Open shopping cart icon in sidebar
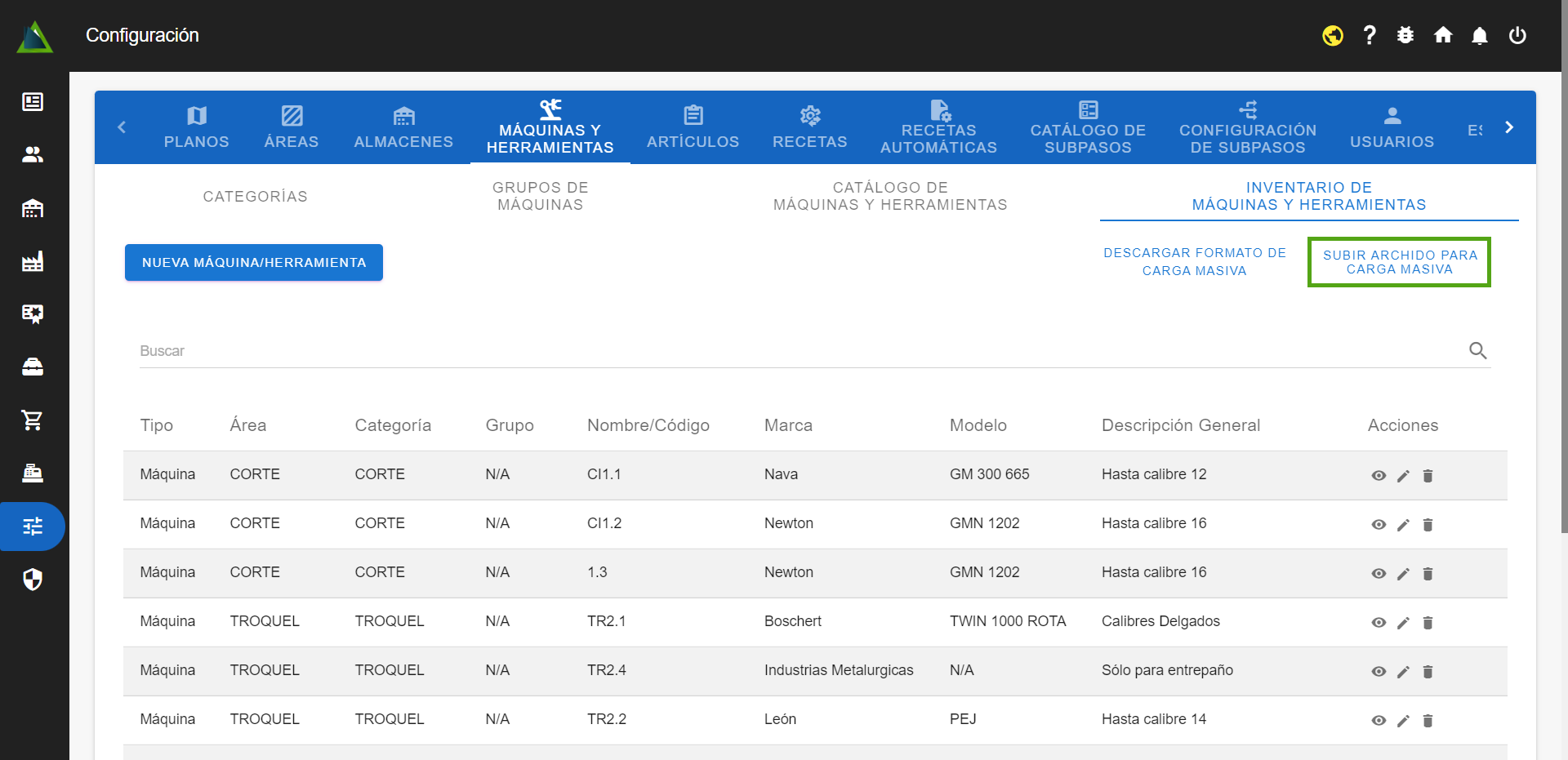 coord(33,420)
